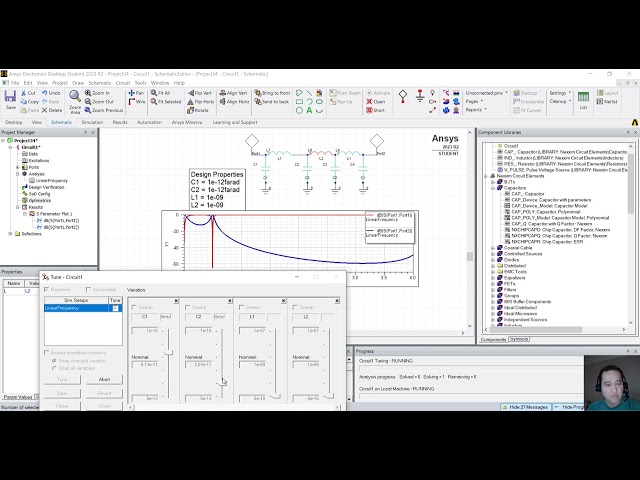Viewport: 640px width, 480px height.
Task: Open the Cleanup dropdown
Action: (x=560, y=101)
